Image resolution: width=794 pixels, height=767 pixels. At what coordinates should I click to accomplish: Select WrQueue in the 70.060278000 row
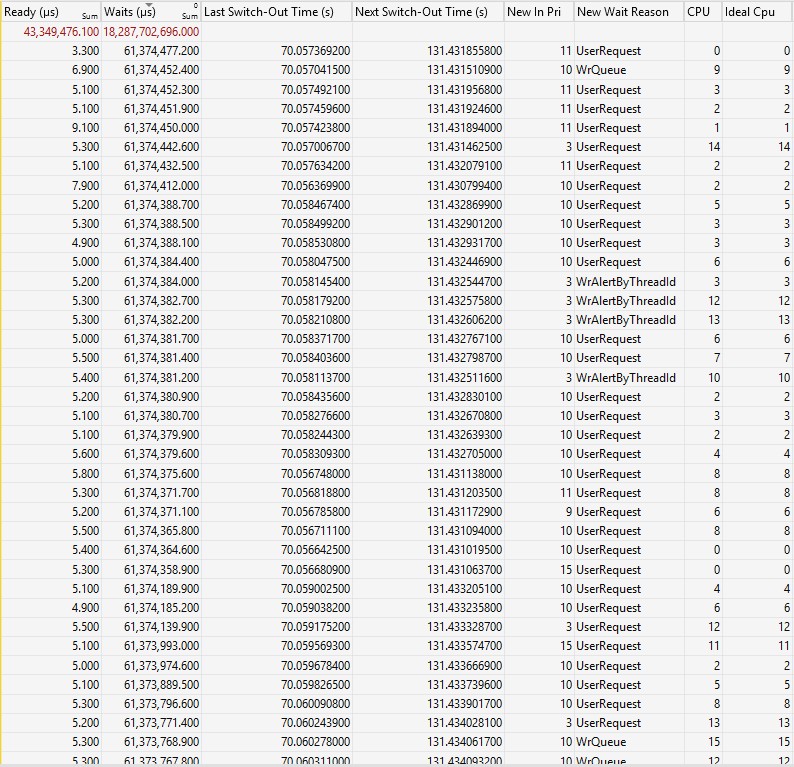pos(601,742)
